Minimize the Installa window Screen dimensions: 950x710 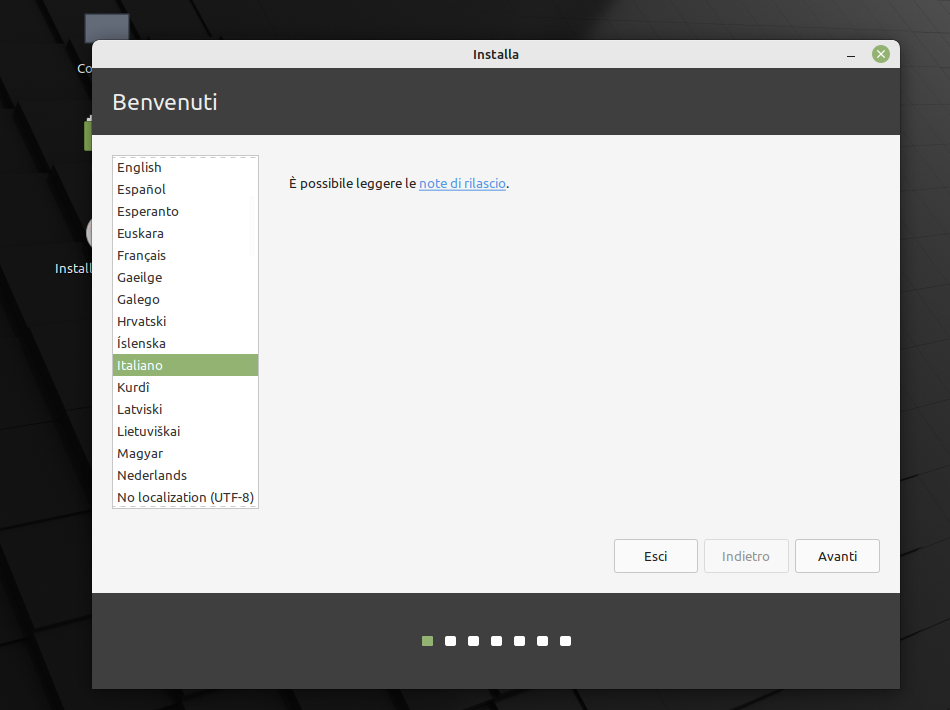(x=851, y=55)
